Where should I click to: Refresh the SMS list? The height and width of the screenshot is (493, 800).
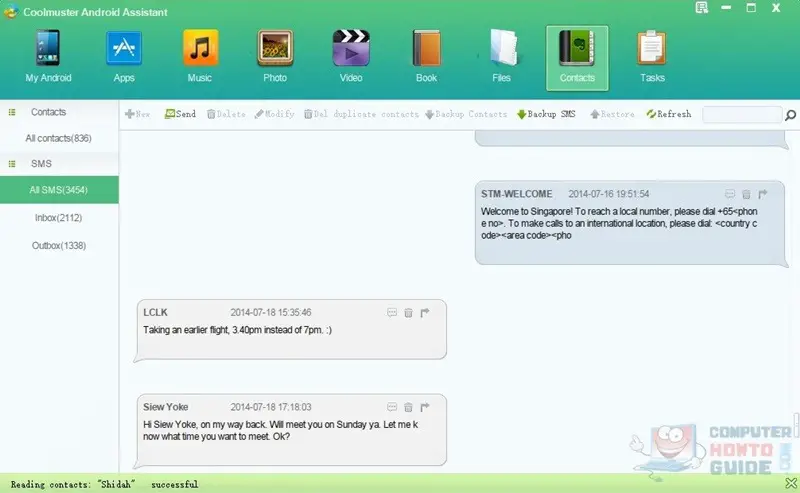tap(669, 114)
